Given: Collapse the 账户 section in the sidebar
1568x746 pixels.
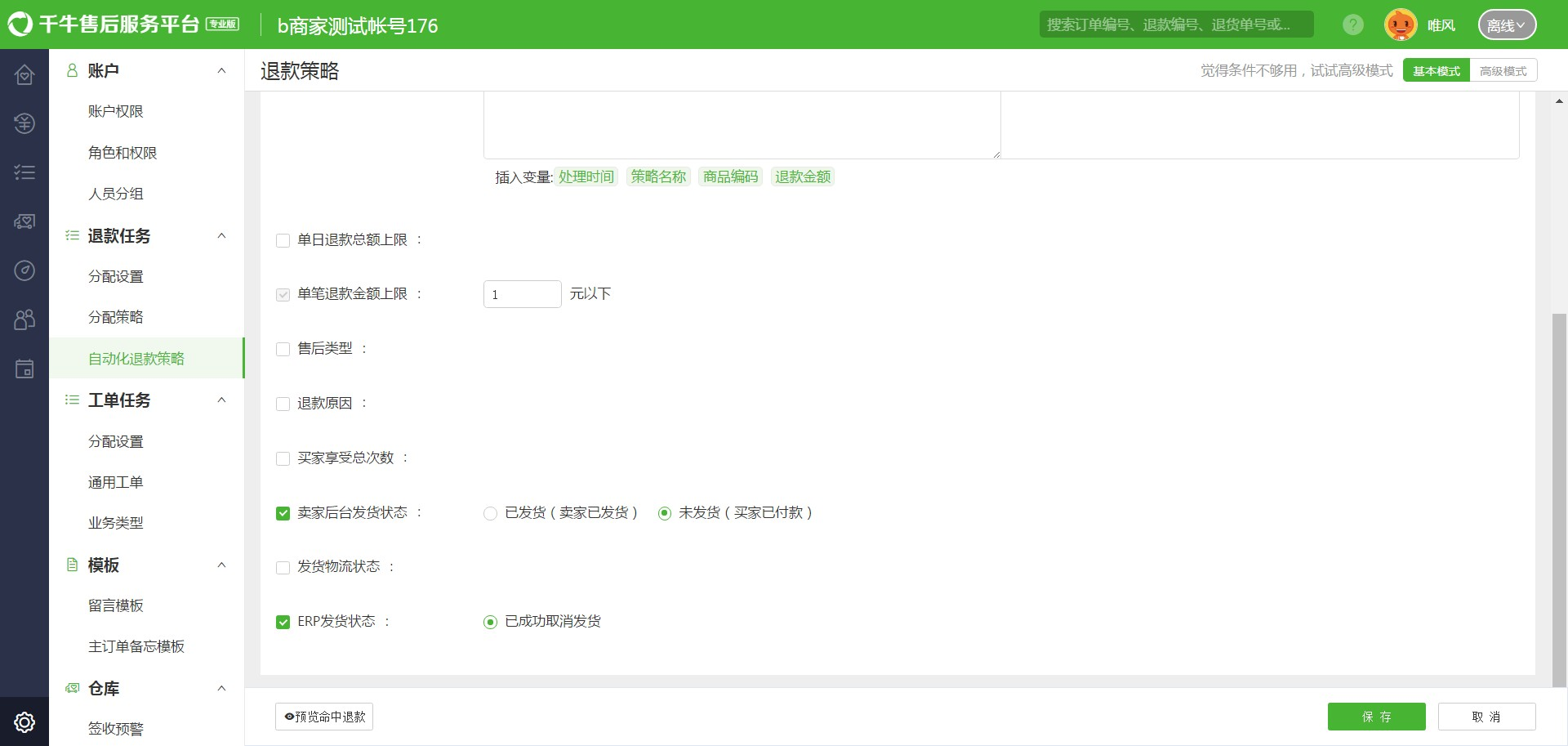Looking at the screenshot, I should coord(221,71).
